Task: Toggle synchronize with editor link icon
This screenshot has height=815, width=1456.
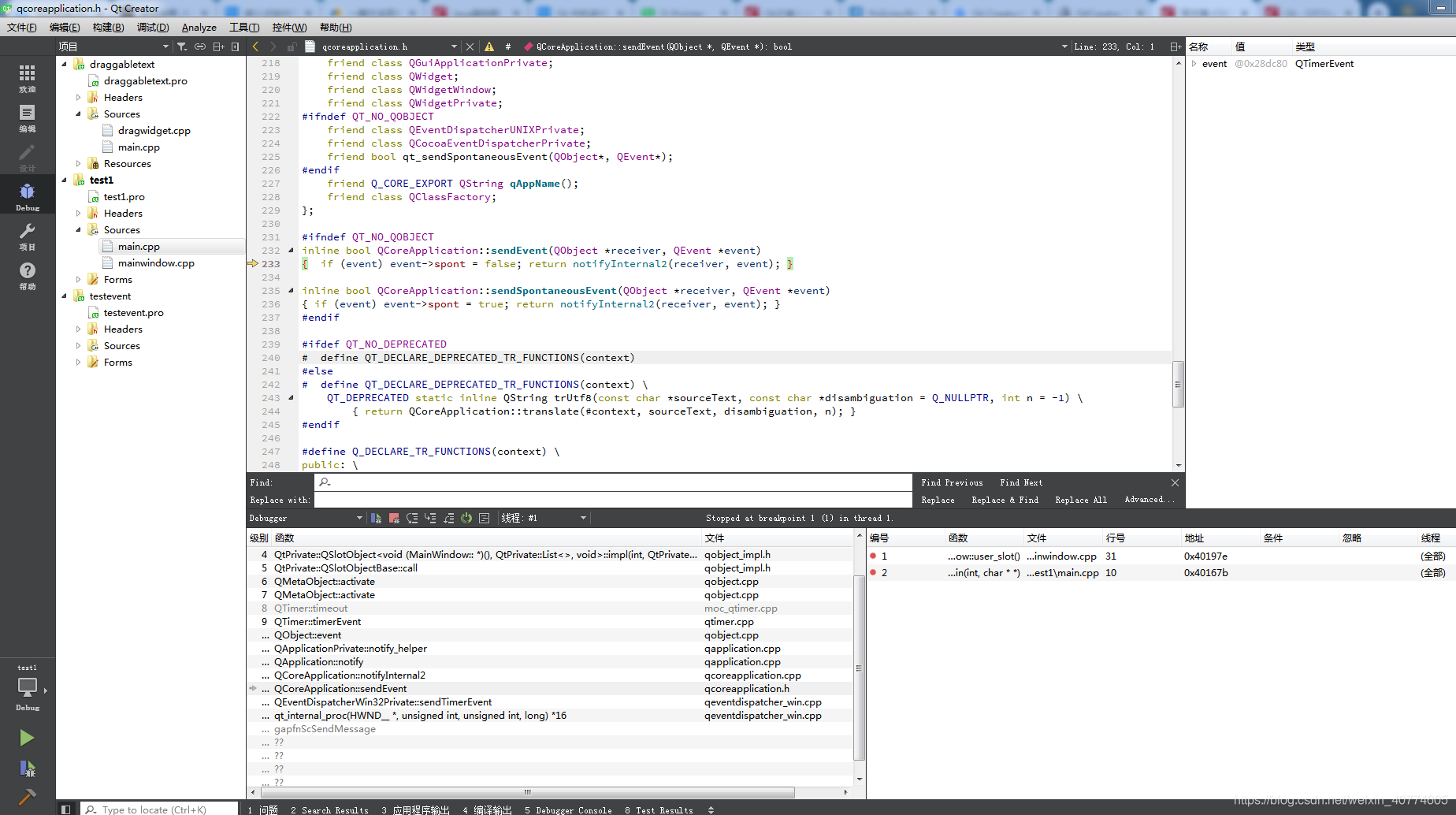Action: [x=200, y=47]
